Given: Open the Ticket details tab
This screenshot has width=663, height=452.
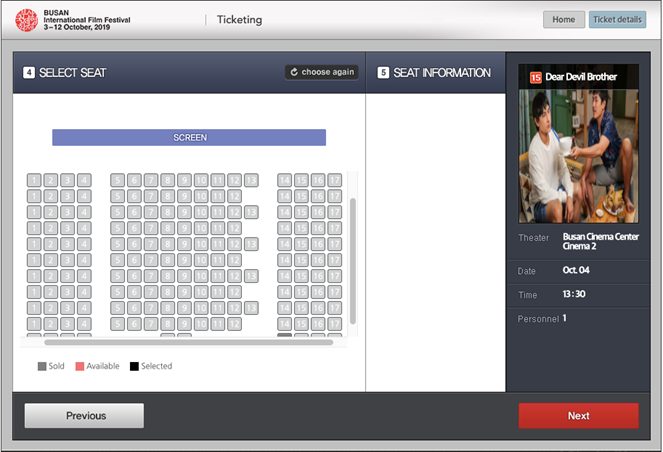Looking at the screenshot, I should tap(618, 19).
